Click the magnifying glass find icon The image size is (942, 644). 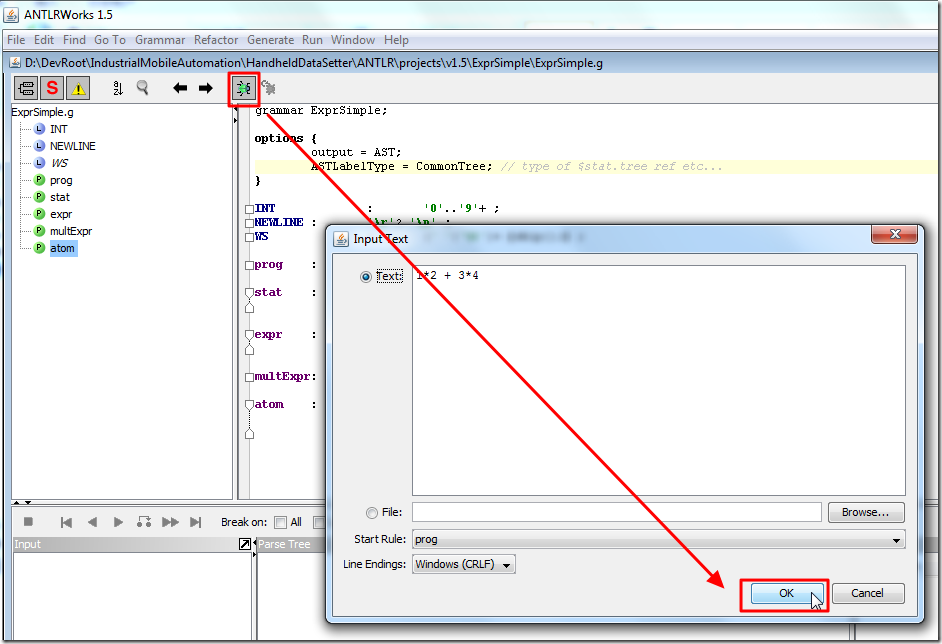click(x=142, y=88)
